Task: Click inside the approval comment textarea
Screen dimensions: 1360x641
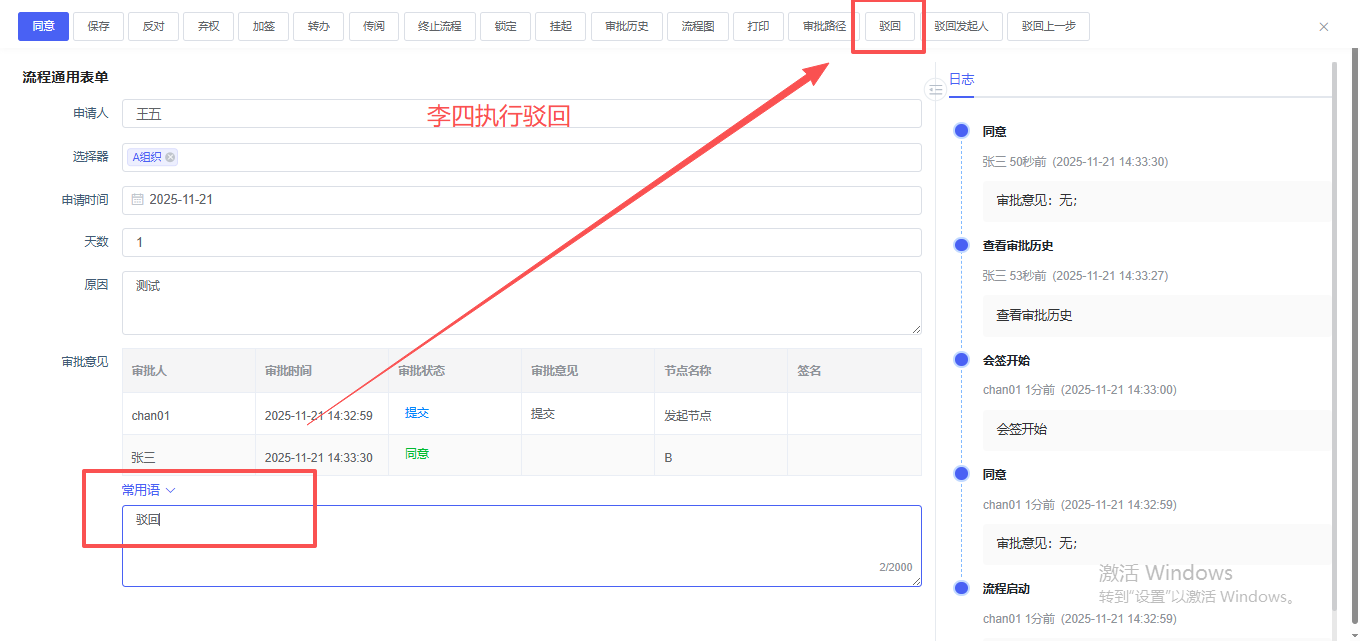Action: [x=520, y=550]
